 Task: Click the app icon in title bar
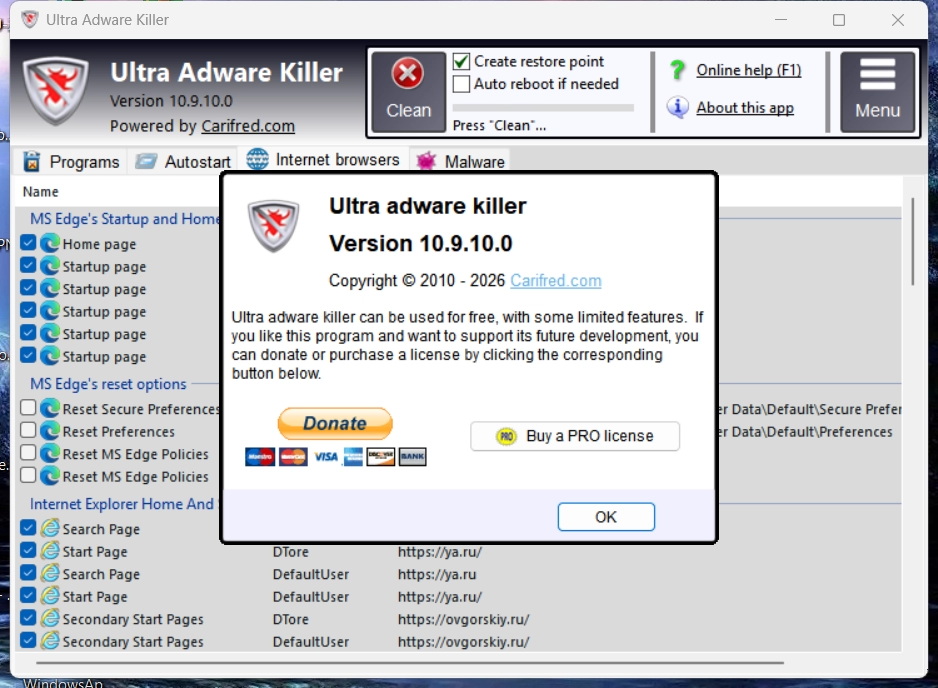(29, 20)
